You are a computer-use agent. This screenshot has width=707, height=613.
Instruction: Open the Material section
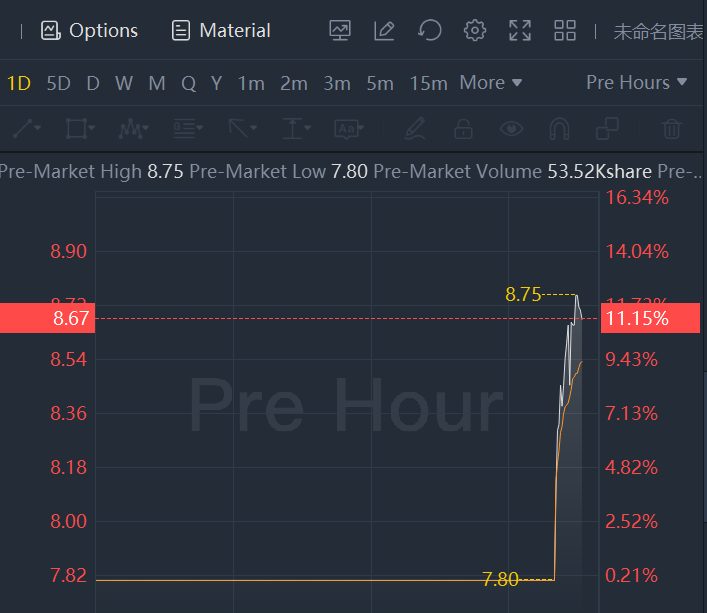click(x=221, y=31)
